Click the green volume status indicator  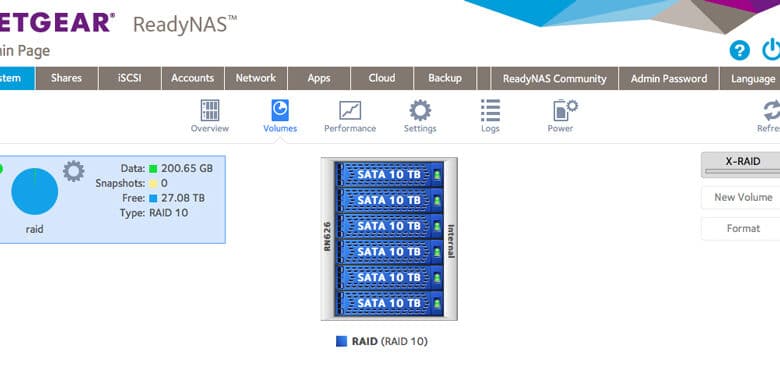[x=1, y=169]
